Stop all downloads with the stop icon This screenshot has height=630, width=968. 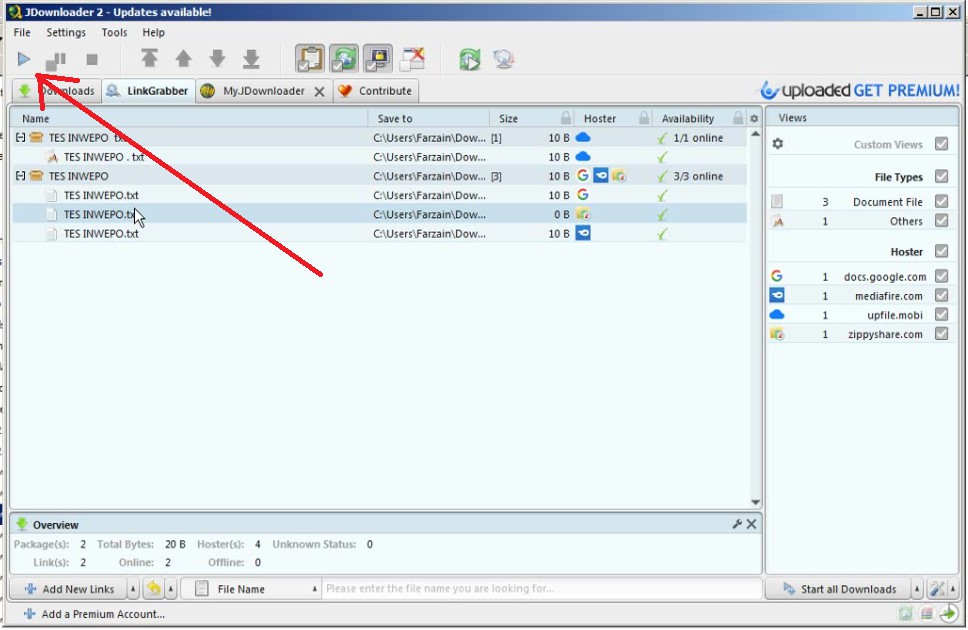click(x=92, y=59)
